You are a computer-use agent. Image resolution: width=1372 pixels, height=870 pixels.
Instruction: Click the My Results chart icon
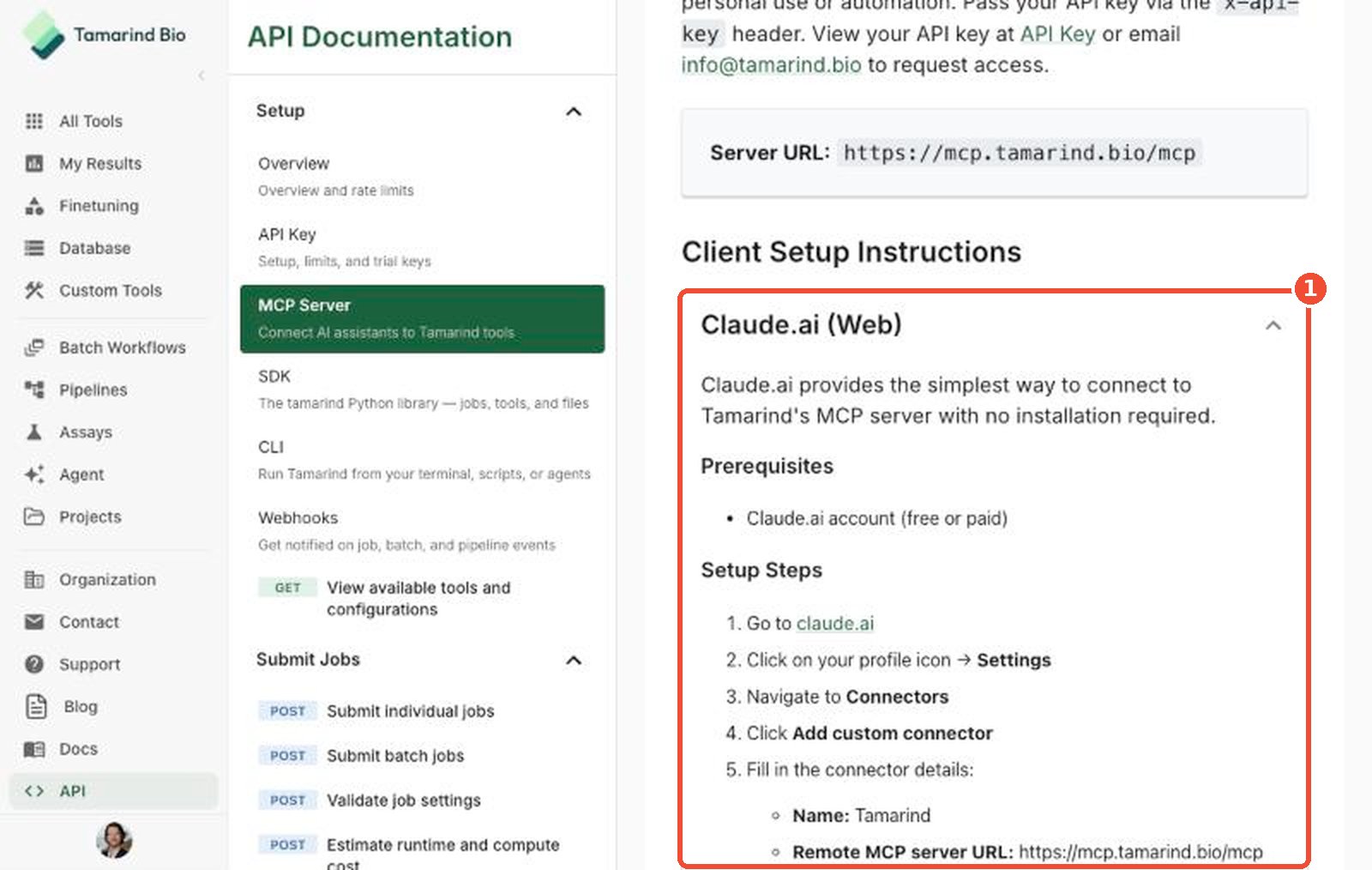[34, 163]
